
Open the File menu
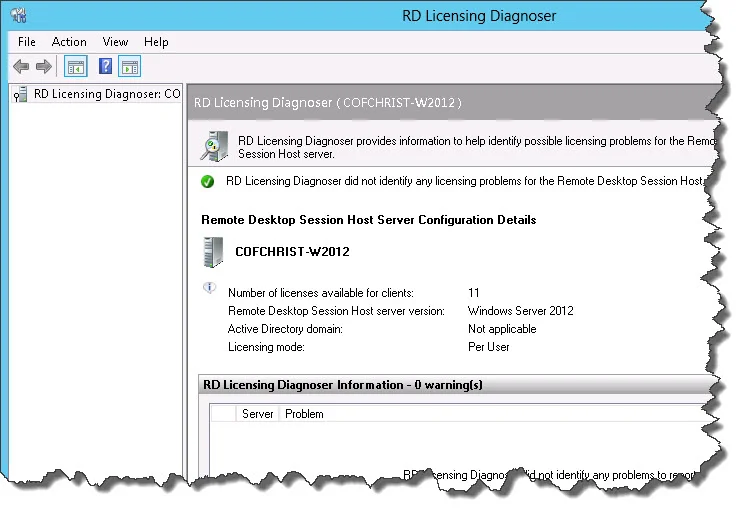tap(27, 42)
